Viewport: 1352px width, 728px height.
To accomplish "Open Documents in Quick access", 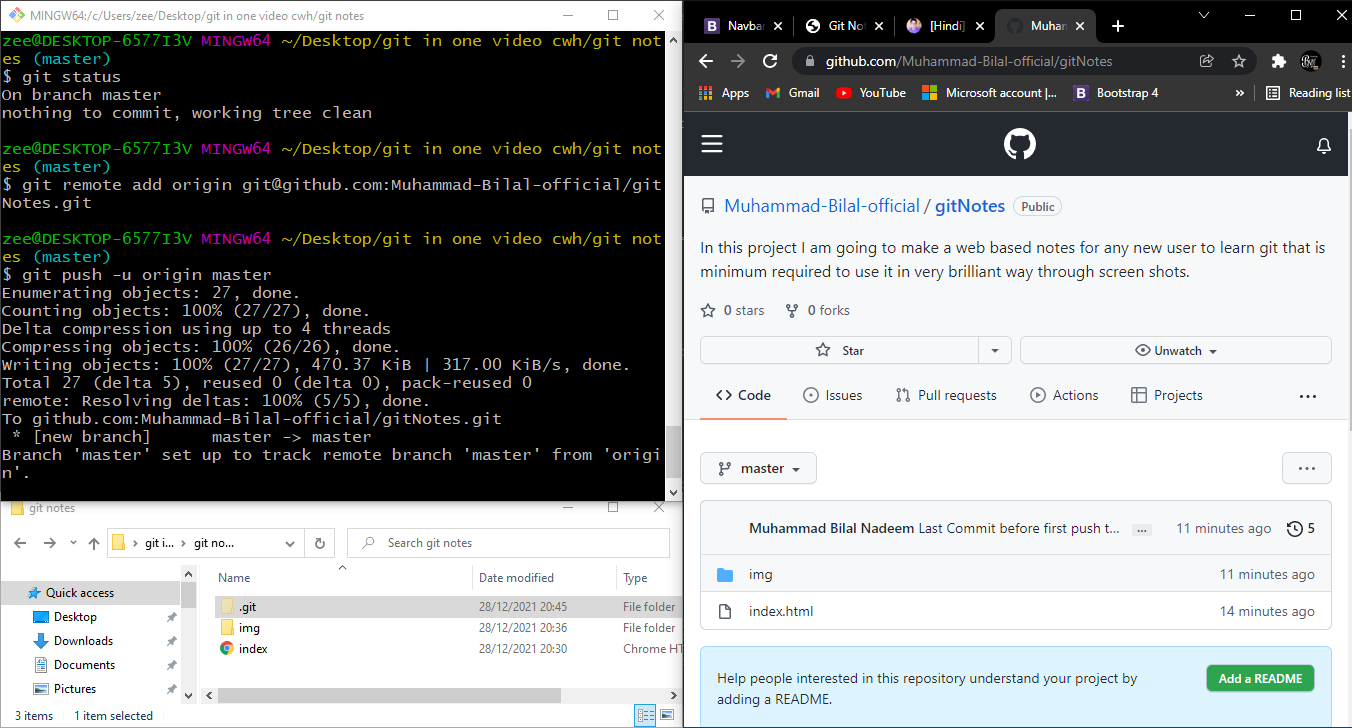I will (x=84, y=665).
